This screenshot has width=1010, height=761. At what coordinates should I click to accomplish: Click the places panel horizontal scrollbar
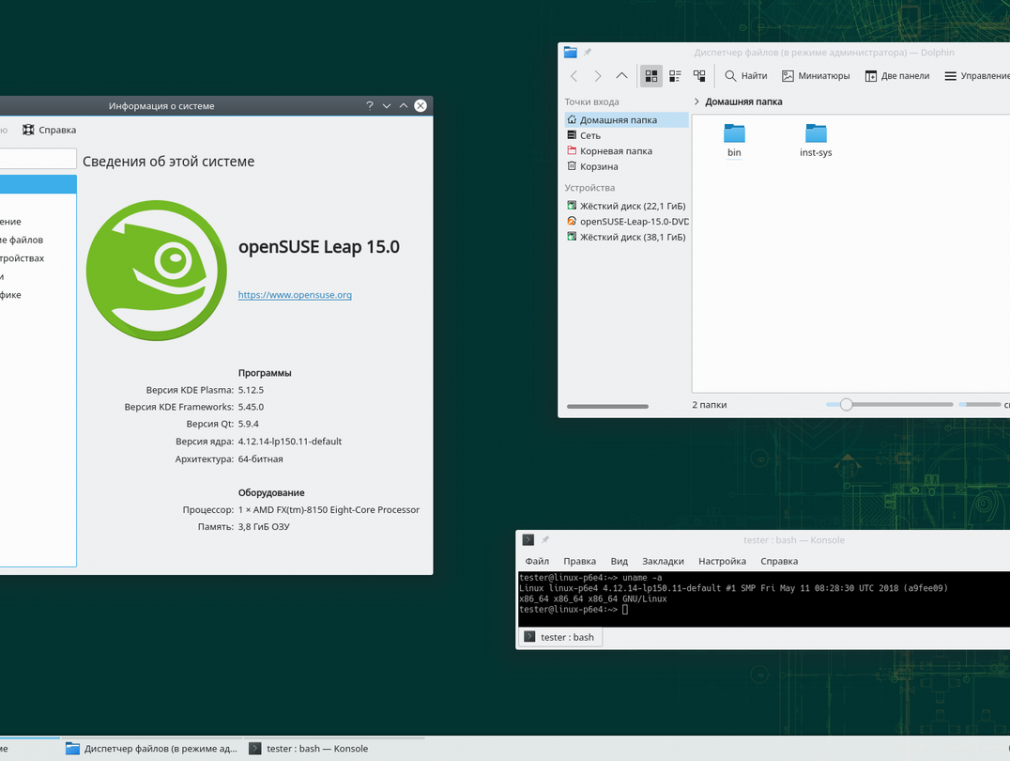pos(607,407)
